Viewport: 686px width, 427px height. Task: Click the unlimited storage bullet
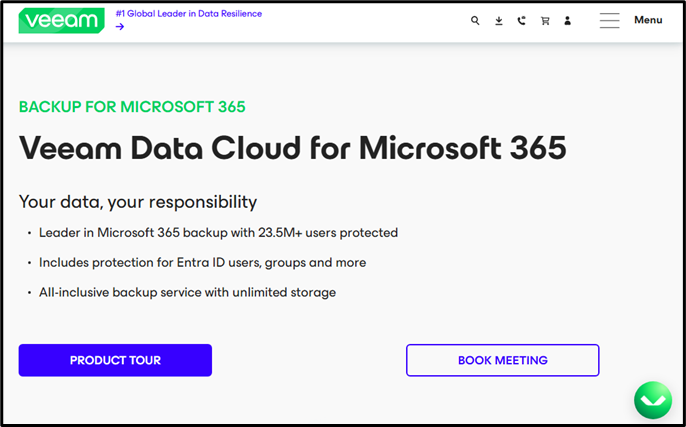[187, 292]
